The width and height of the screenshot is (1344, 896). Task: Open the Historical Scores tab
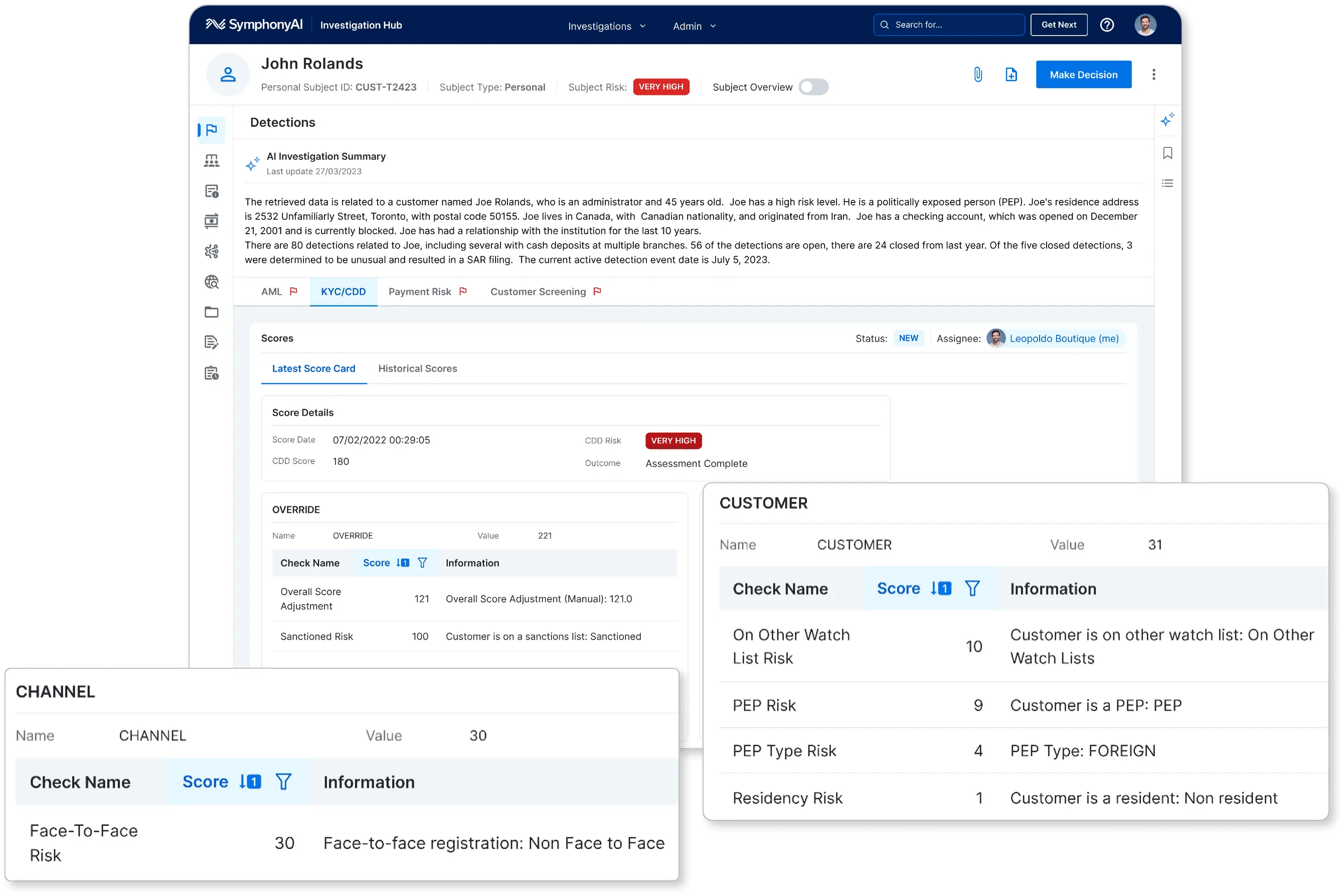click(418, 369)
